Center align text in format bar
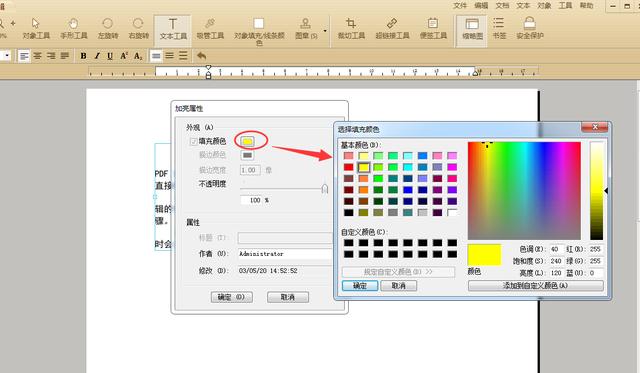Screen dimensions: 640x373 coord(38,56)
